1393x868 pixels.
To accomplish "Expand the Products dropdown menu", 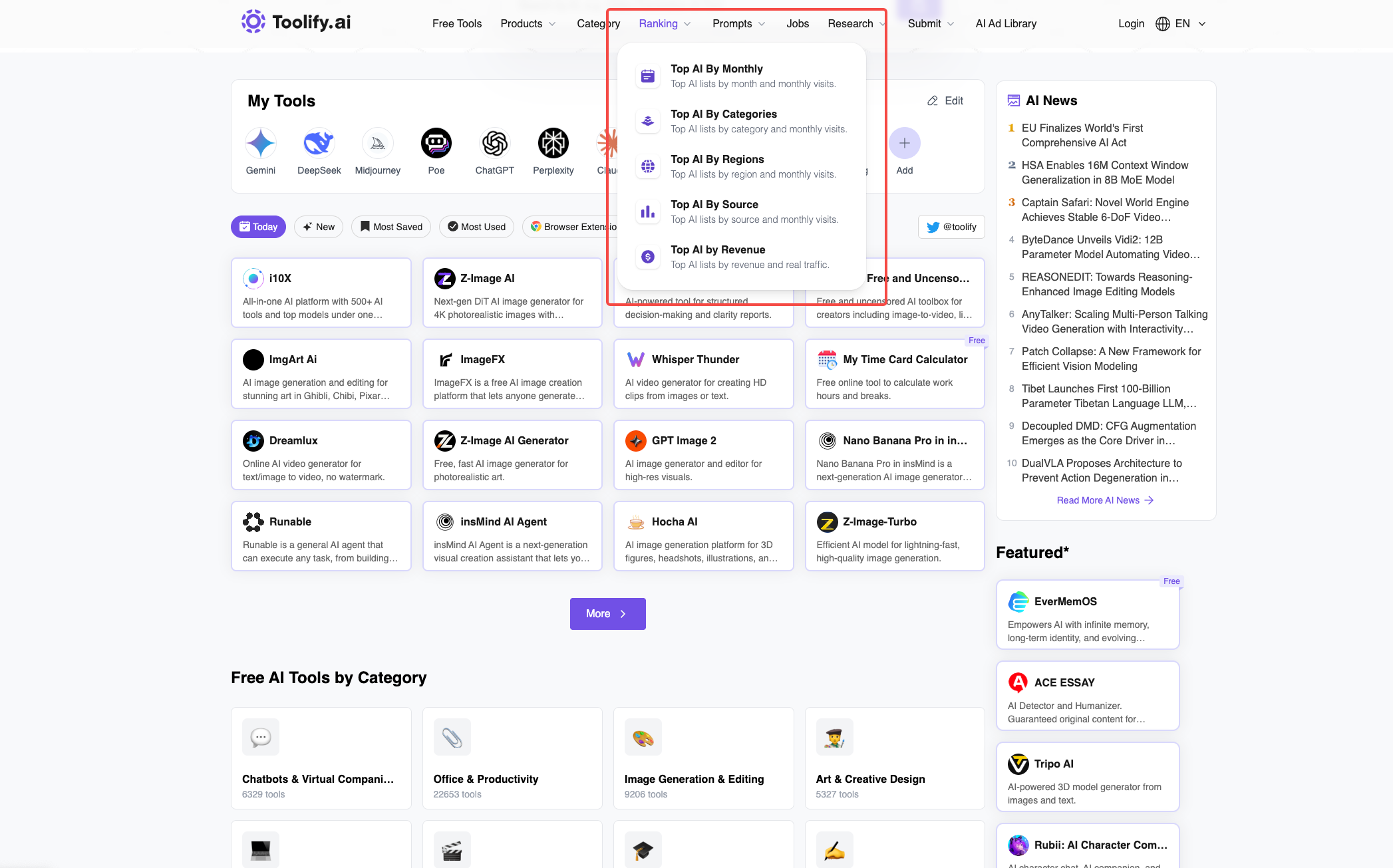I will 528,24.
